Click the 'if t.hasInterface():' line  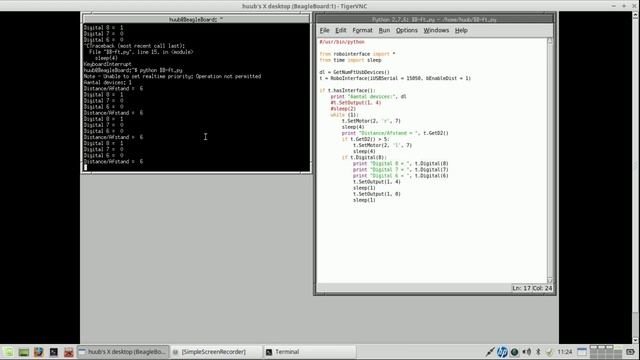(x=347, y=91)
